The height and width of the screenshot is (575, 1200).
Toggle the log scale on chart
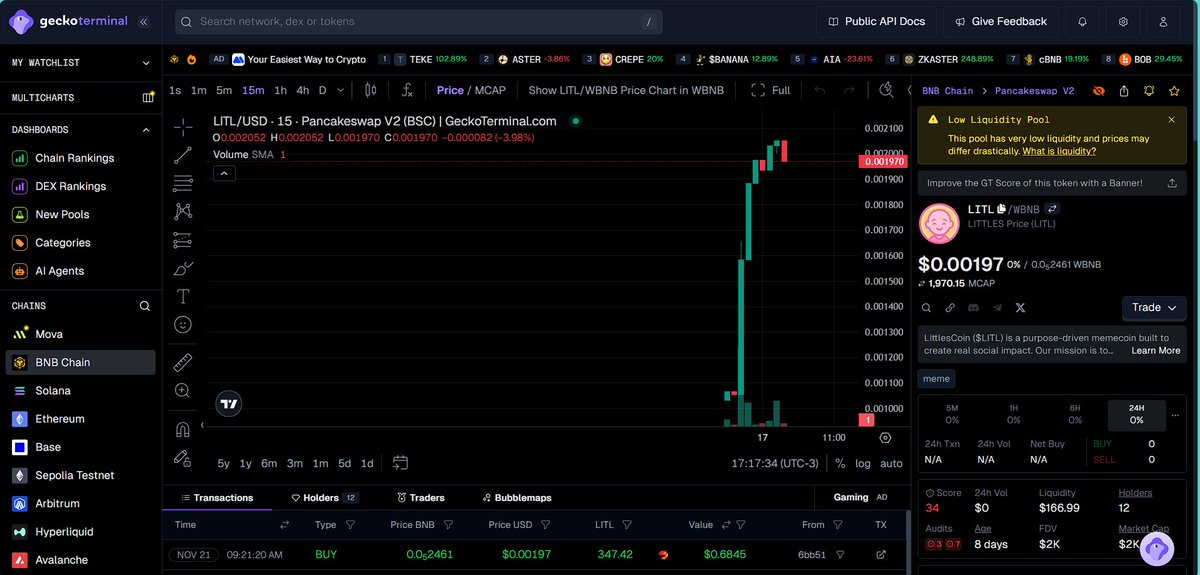click(x=863, y=463)
